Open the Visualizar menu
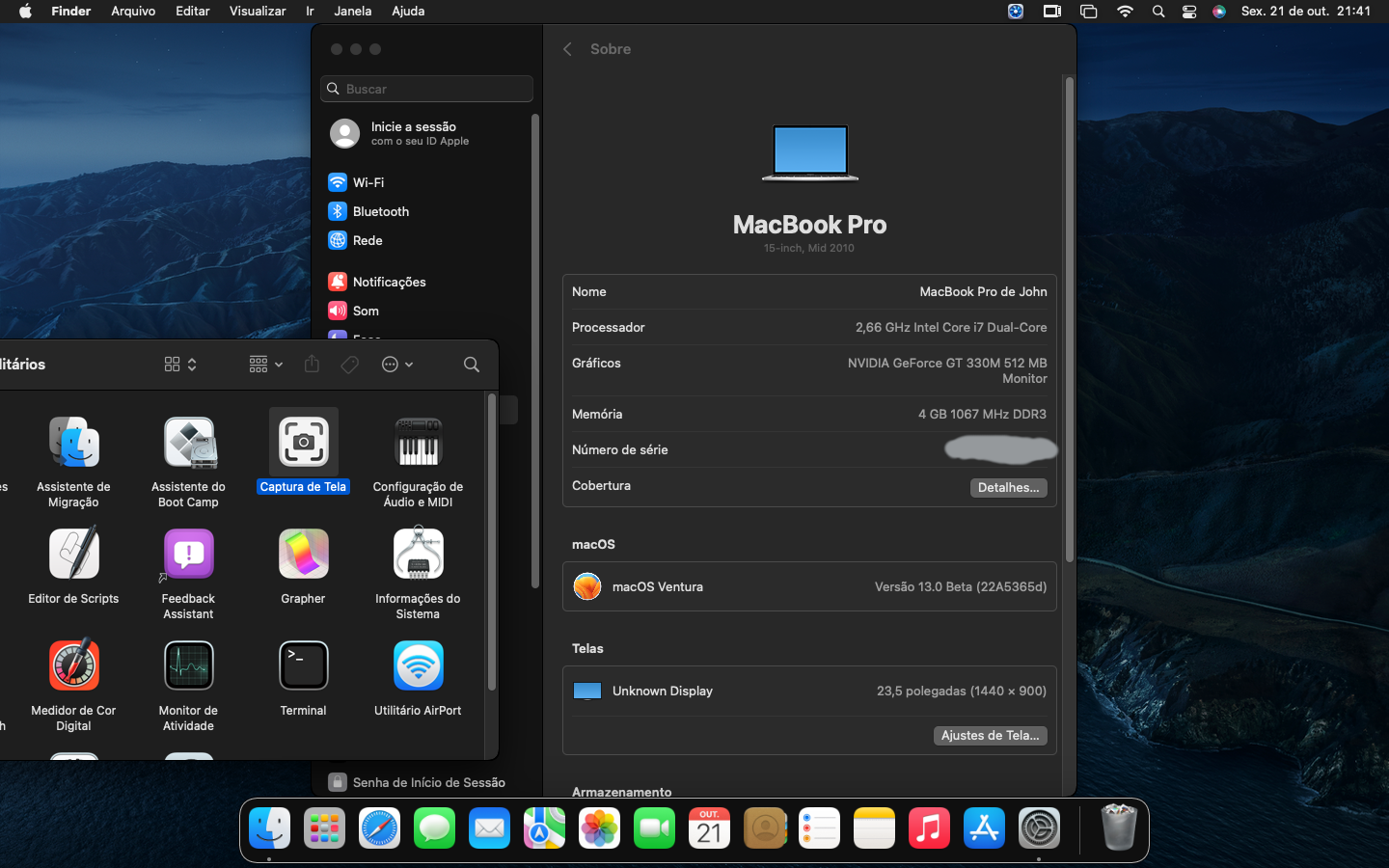Screen dimensions: 1389x868 258,12
